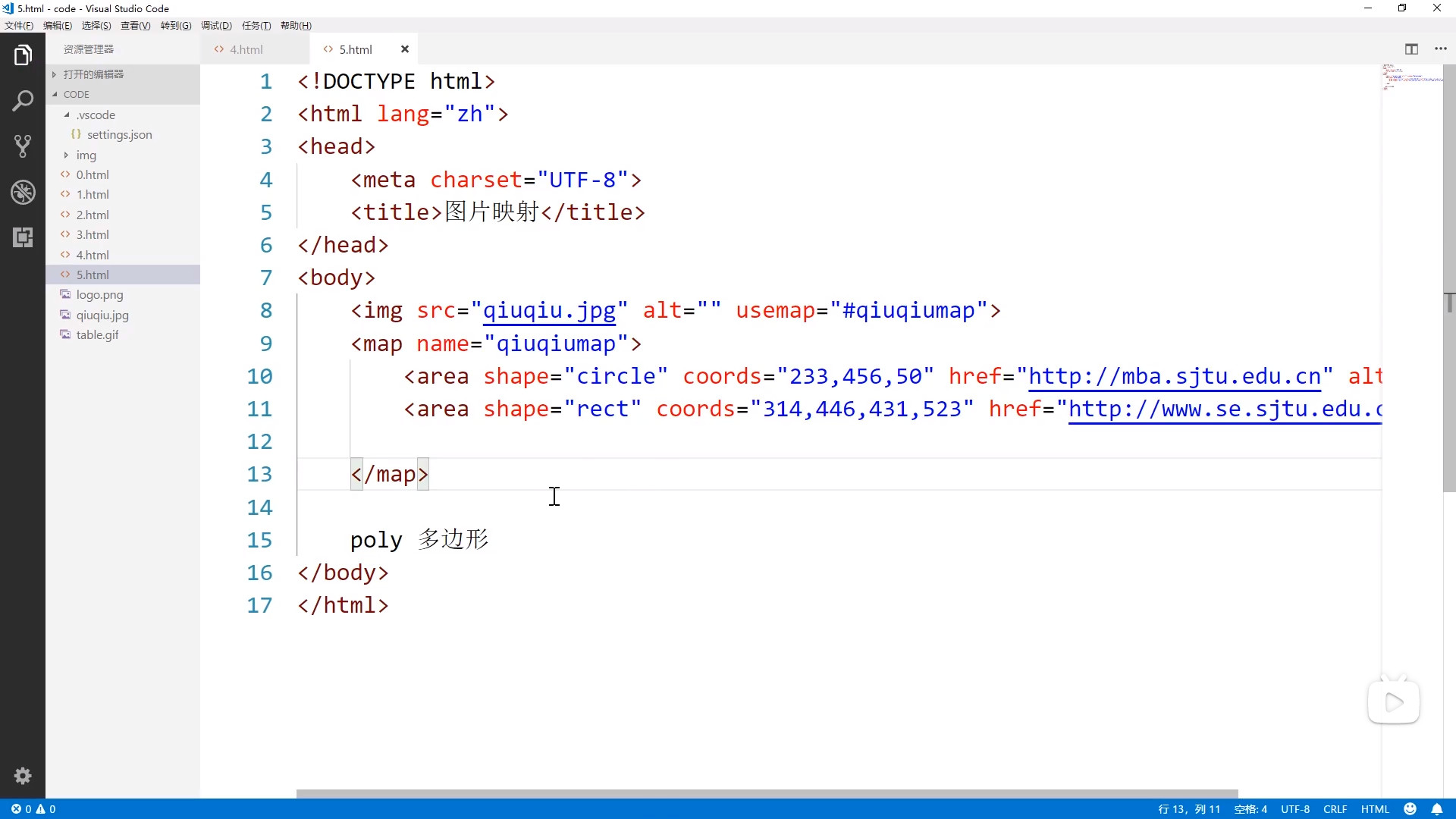This screenshot has width=1456, height=819.
Task: Open the Search view icon
Action: coord(23,101)
